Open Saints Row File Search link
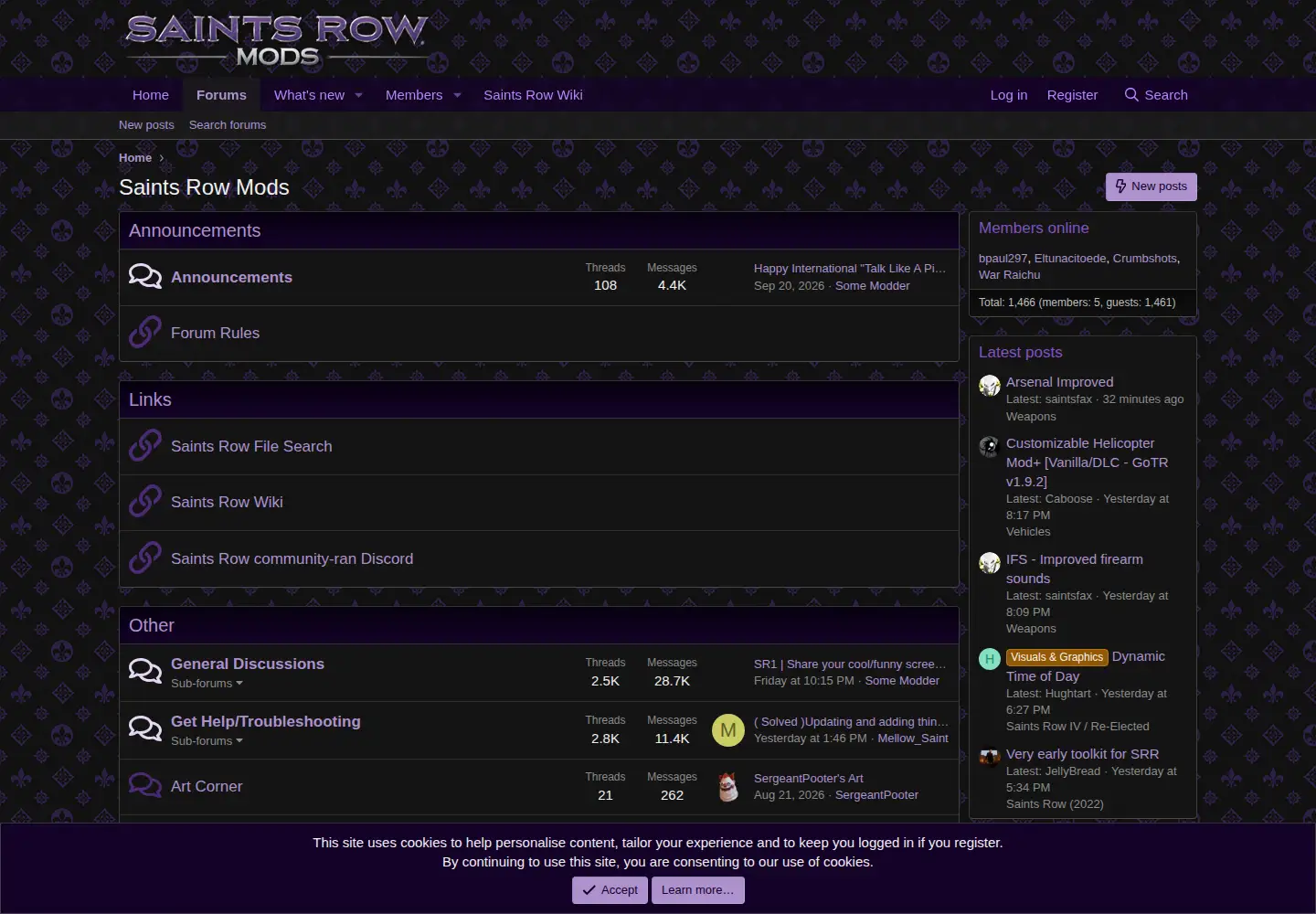Viewport: 1316px width, 914px height. pyautogui.click(x=251, y=446)
